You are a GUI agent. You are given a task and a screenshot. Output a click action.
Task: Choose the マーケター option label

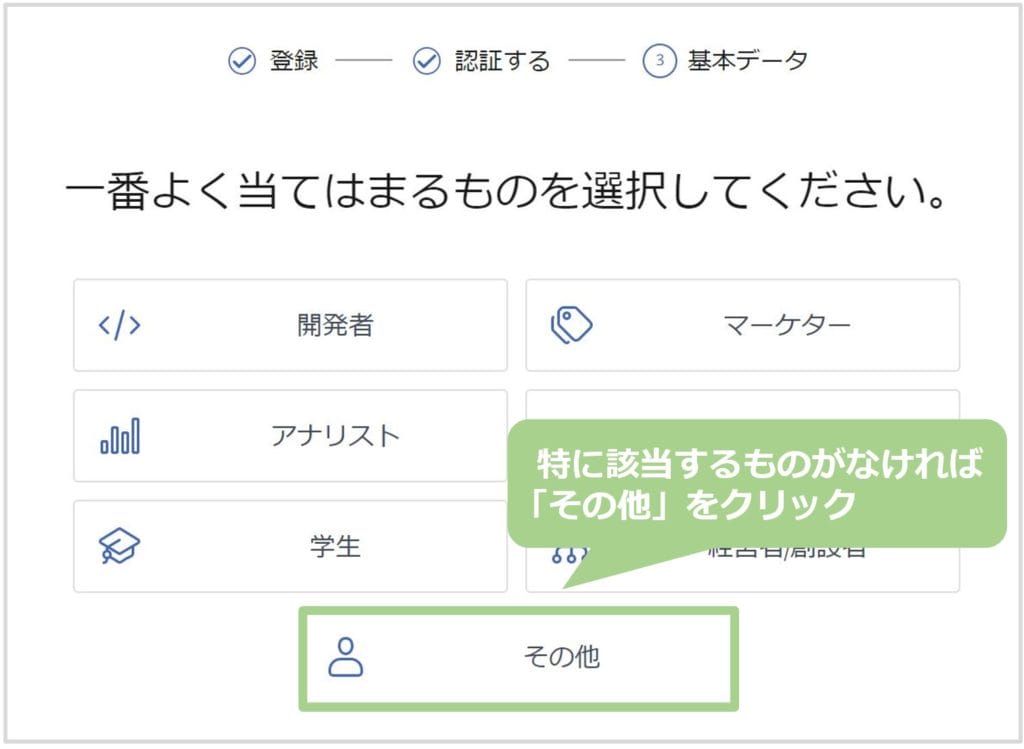pyautogui.click(x=787, y=325)
